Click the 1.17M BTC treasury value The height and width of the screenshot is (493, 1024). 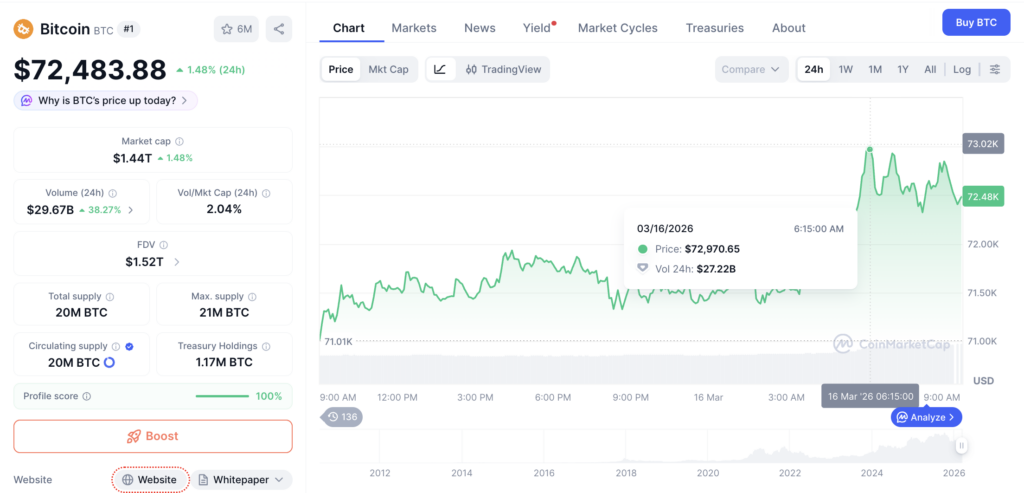coord(224,362)
